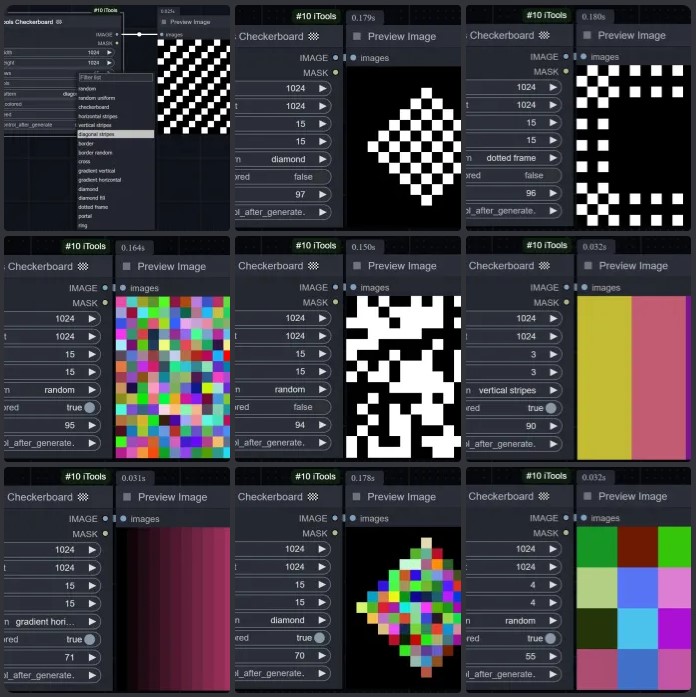
Task: Click IMAGE output port on dotted frame node
Action: (x=566, y=57)
